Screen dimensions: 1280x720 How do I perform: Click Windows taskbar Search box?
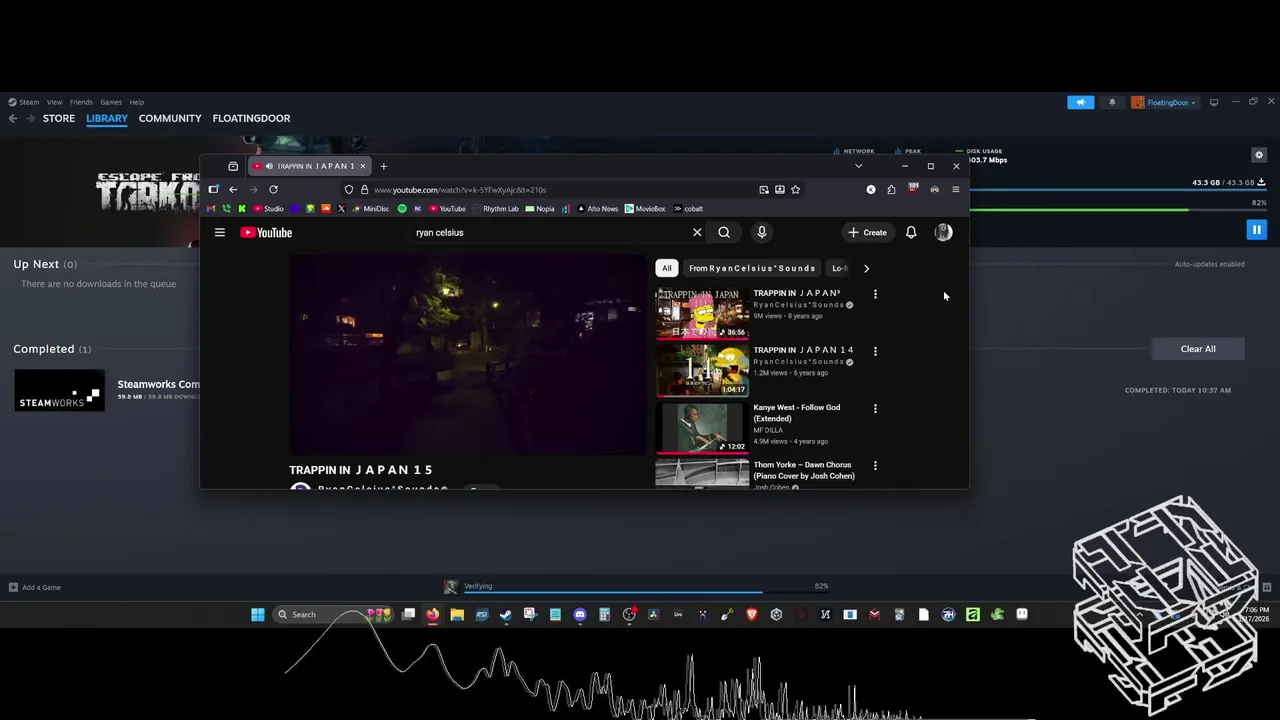tap(333, 614)
